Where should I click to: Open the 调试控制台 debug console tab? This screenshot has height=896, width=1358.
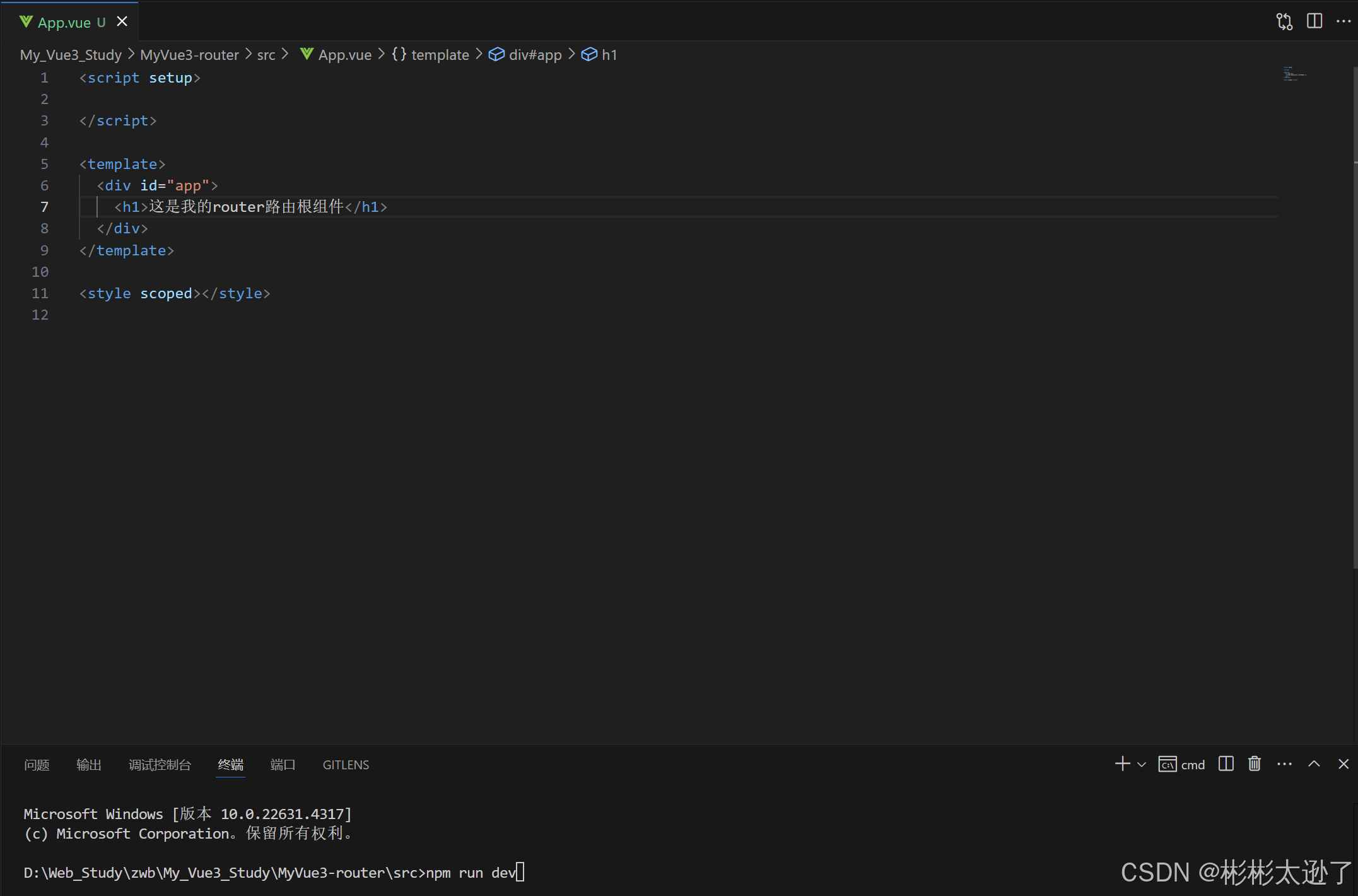tap(160, 765)
